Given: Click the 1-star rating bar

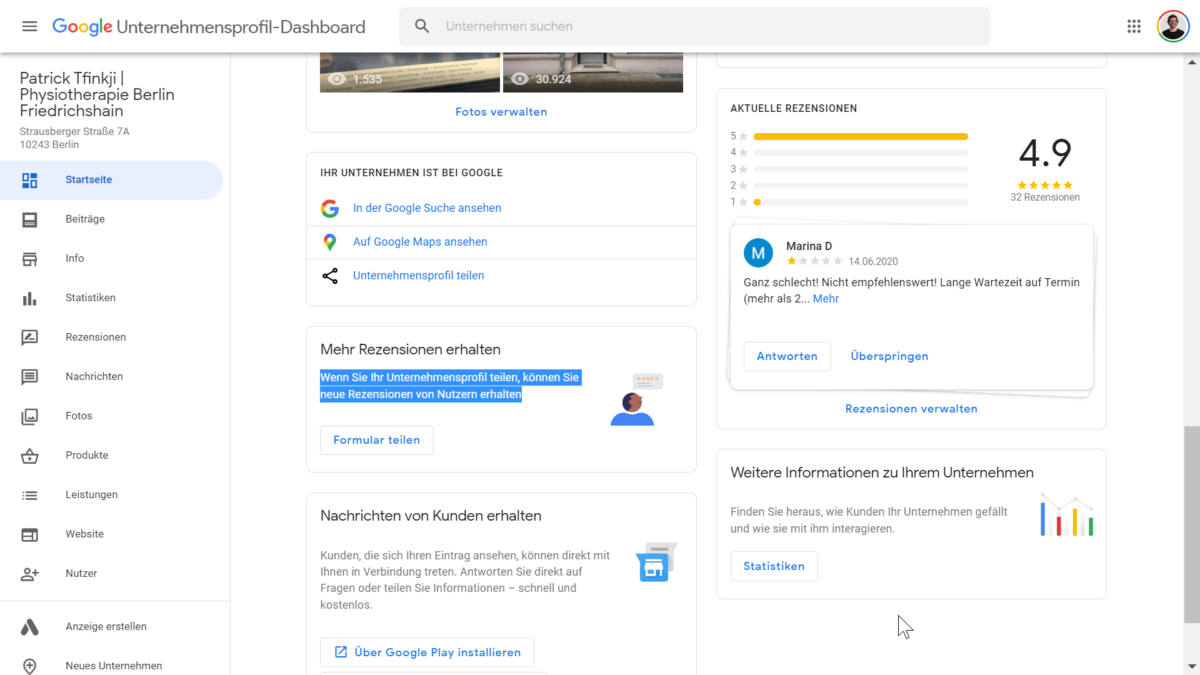Looking at the screenshot, I should (861, 202).
